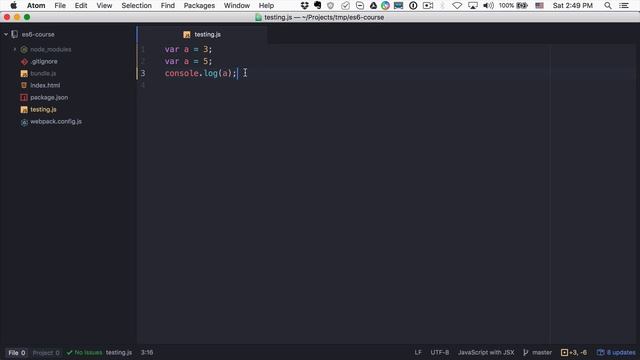Open the Help menu

(x=266, y=6)
